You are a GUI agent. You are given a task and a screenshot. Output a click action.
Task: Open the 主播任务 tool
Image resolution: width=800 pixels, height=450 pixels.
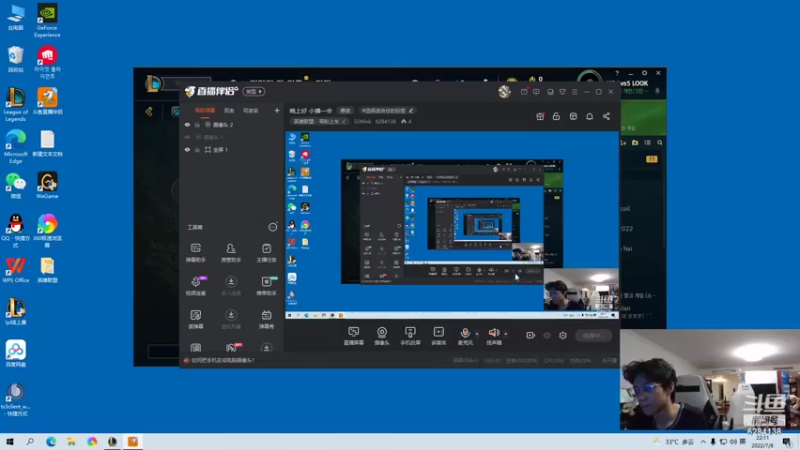[266, 253]
